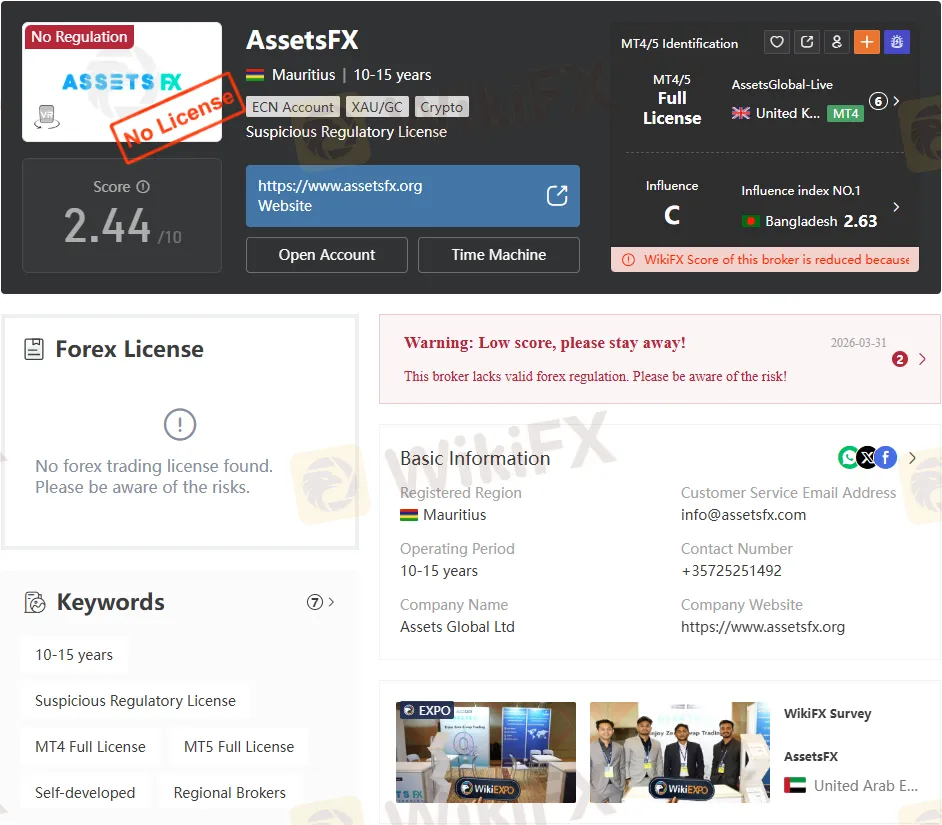Click the AssetsFX broker title

pos(302,40)
